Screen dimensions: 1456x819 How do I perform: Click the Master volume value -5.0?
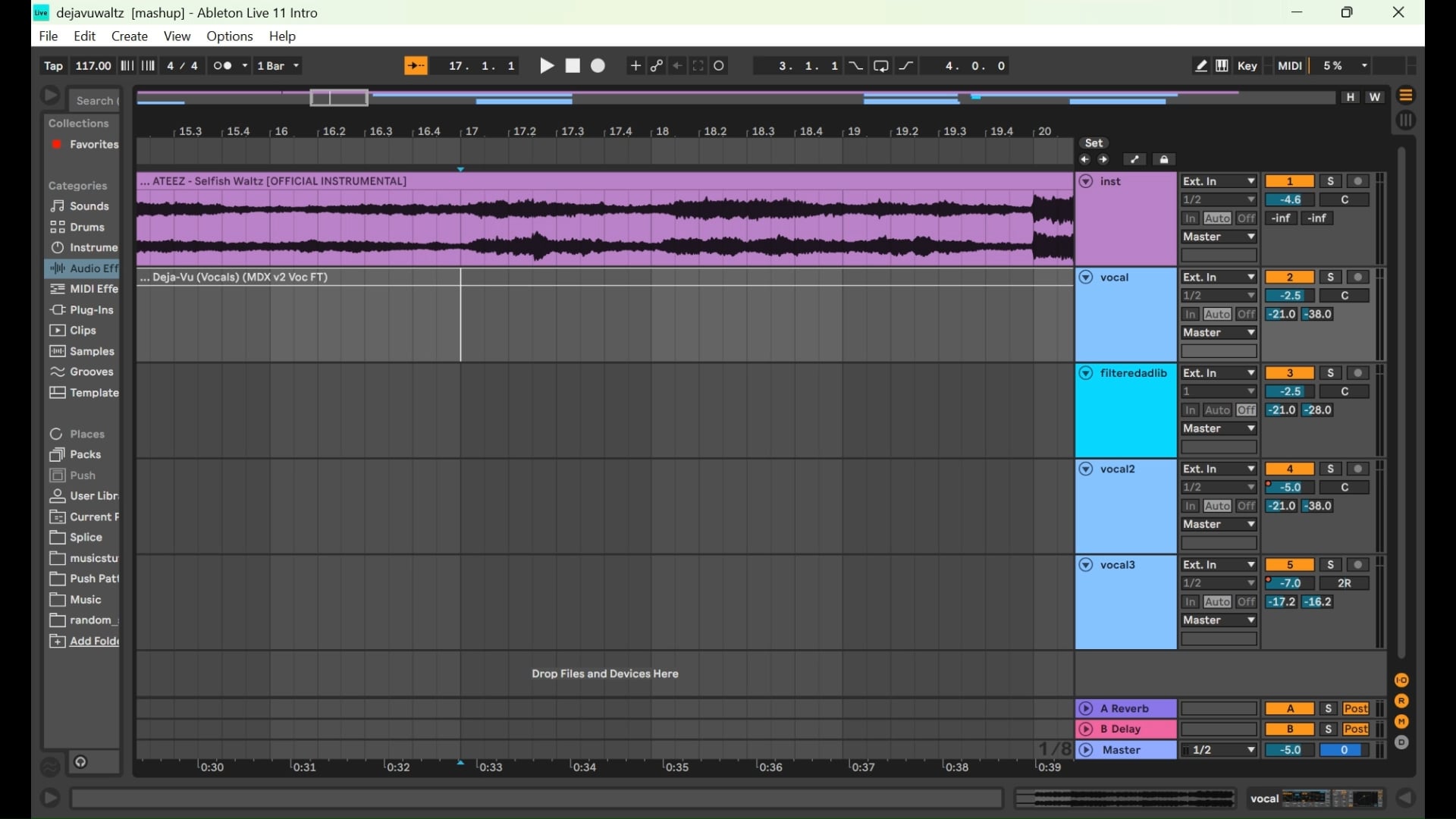tap(1290, 750)
